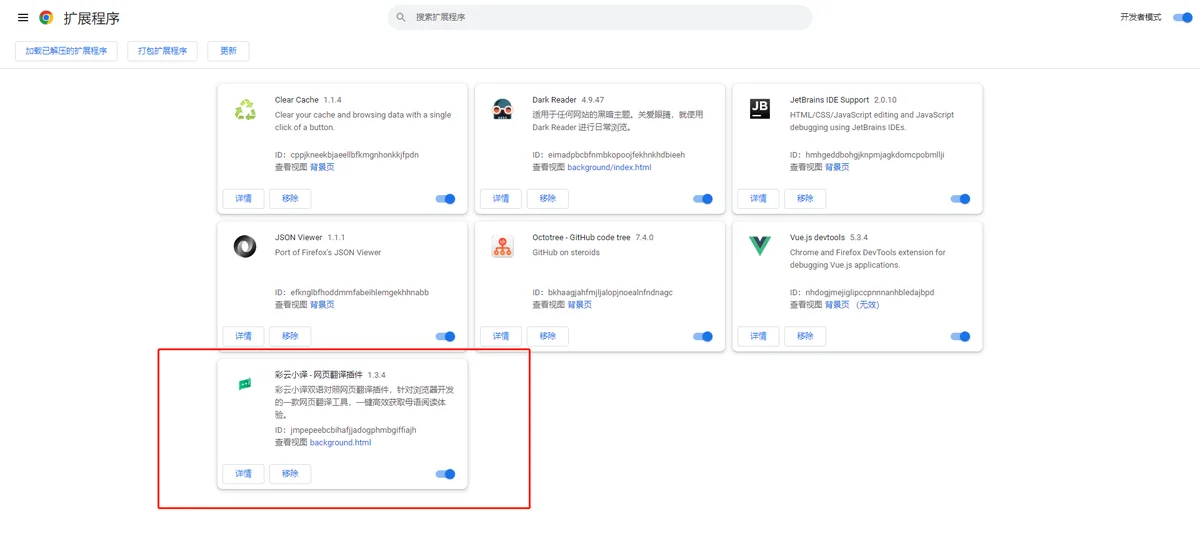Viewport: 1200px width, 551px height.
Task: Open 详情 details for Dark Reader
Action: coord(501,199)
